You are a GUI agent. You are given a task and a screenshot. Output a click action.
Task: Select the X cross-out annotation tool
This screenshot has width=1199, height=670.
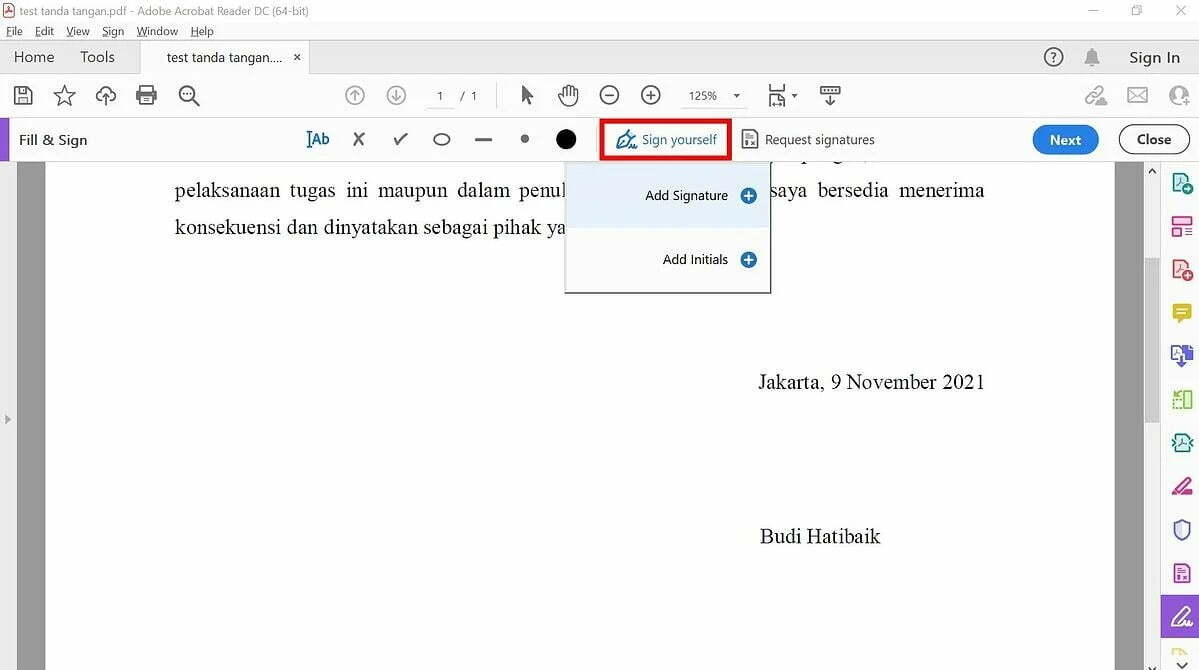(x=358, y=139)
